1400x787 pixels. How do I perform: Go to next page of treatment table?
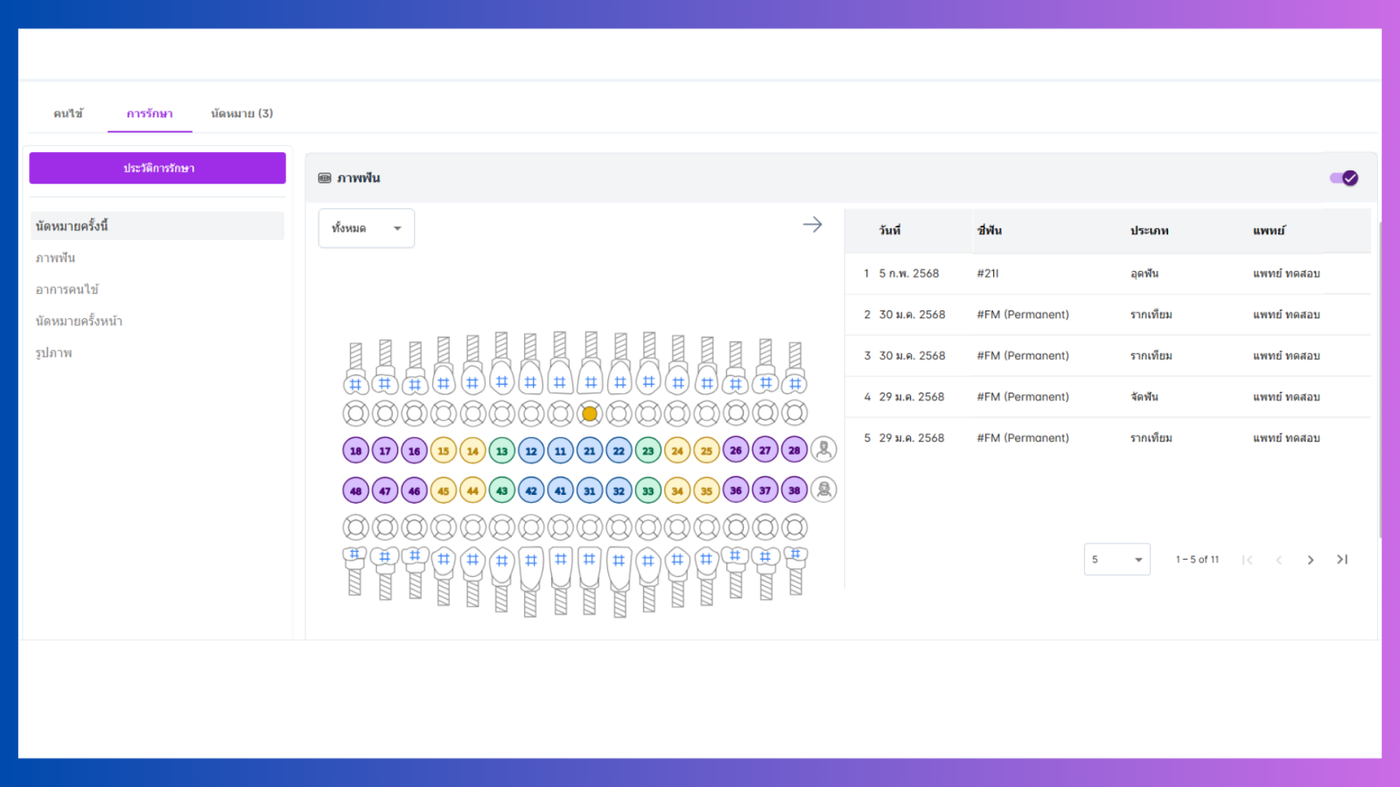click(x=1310, y=560)
